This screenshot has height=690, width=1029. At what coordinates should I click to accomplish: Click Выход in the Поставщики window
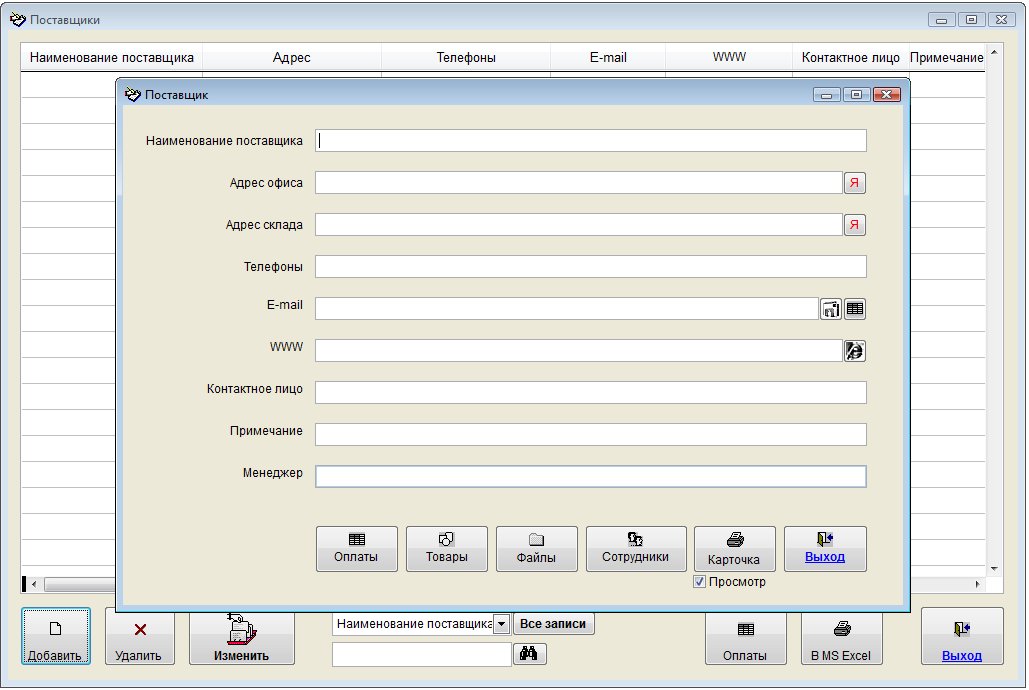tap(962, 636)
